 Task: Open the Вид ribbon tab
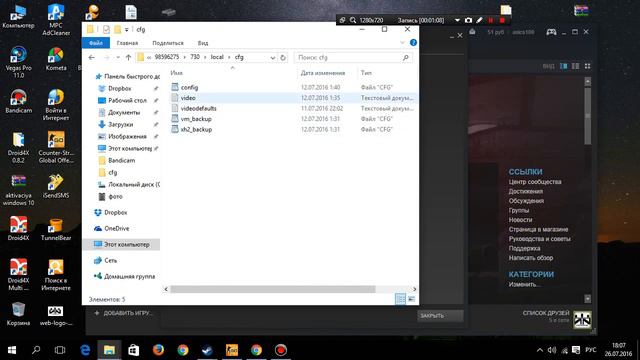click(203, 43)
